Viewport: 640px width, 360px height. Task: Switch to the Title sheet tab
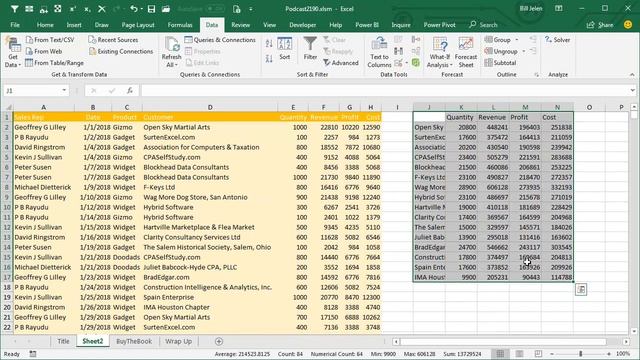pyautogui.click(x=63, y=341)
